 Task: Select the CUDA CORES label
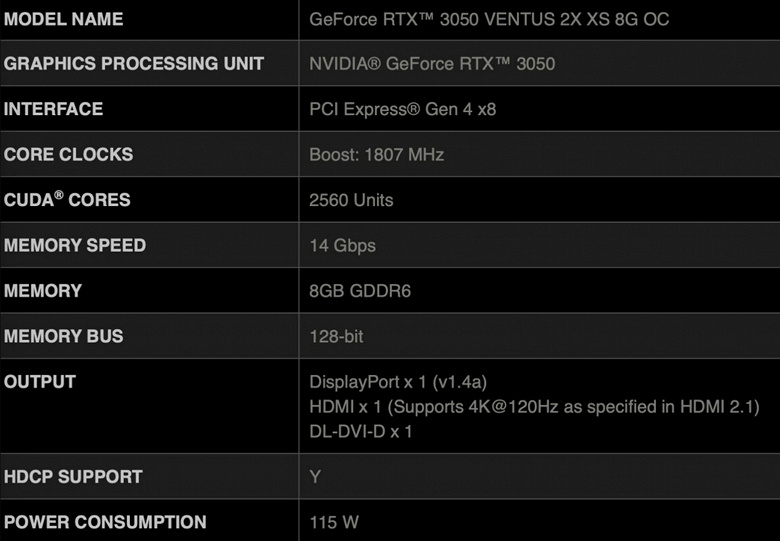pos(67,200)
